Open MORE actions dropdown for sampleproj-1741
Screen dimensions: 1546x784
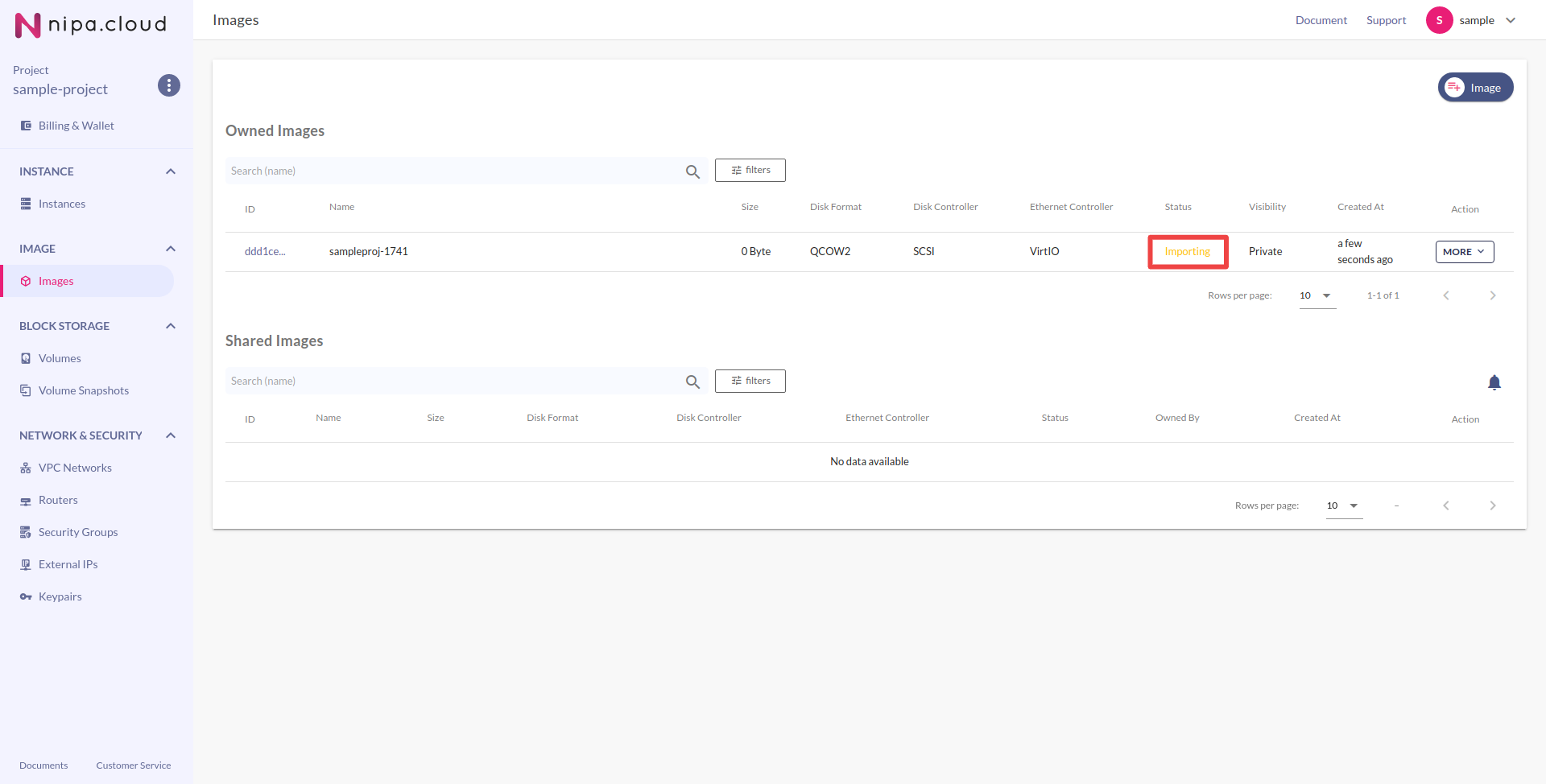[x=1464, y=252]
